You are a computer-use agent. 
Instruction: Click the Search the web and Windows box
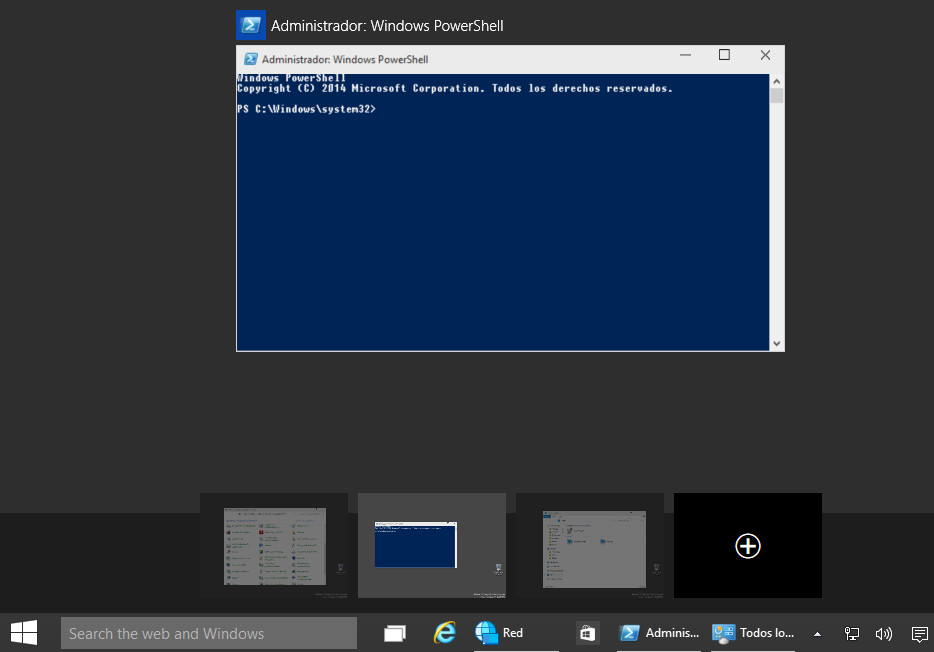(x=208, y=632)
